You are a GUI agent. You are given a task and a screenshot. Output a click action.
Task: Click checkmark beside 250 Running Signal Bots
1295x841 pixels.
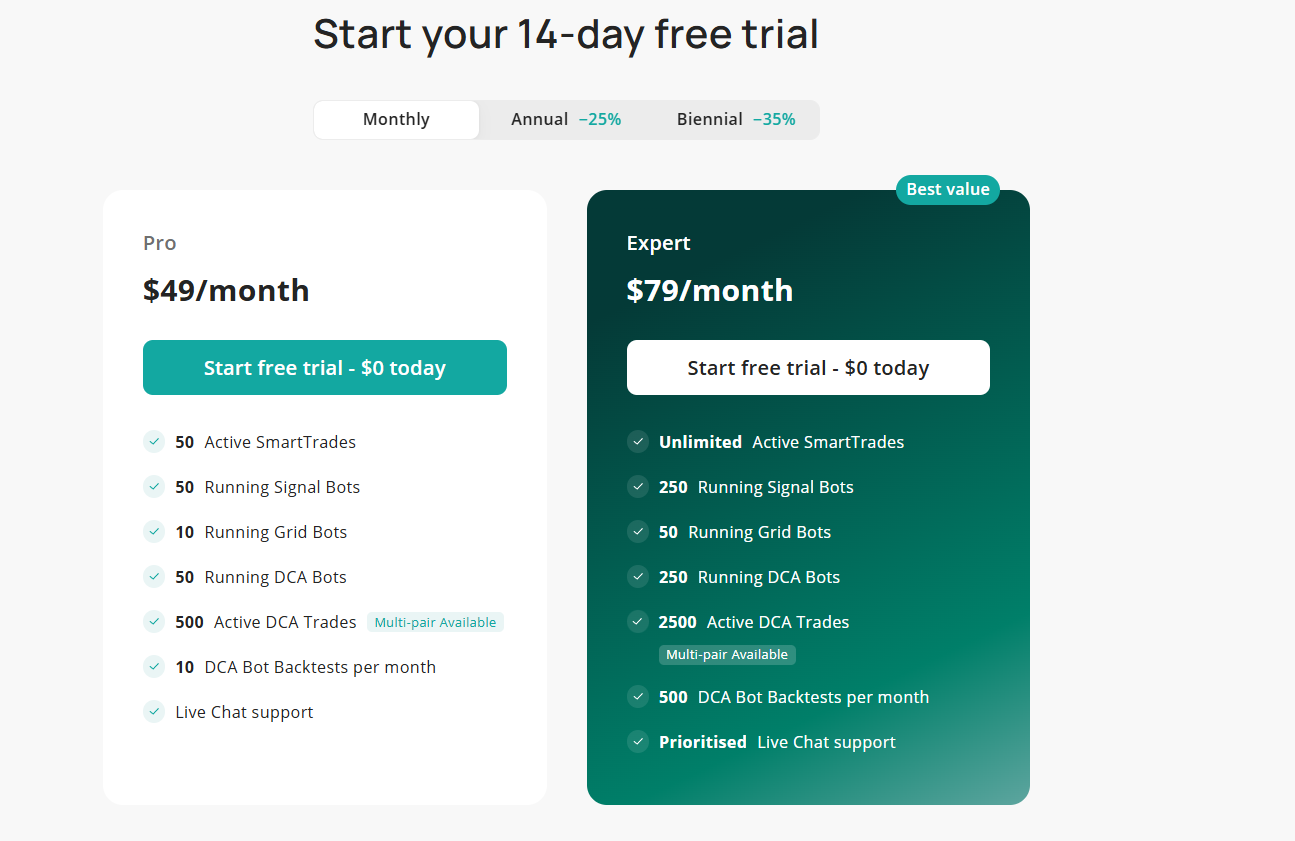click(638, 487)
